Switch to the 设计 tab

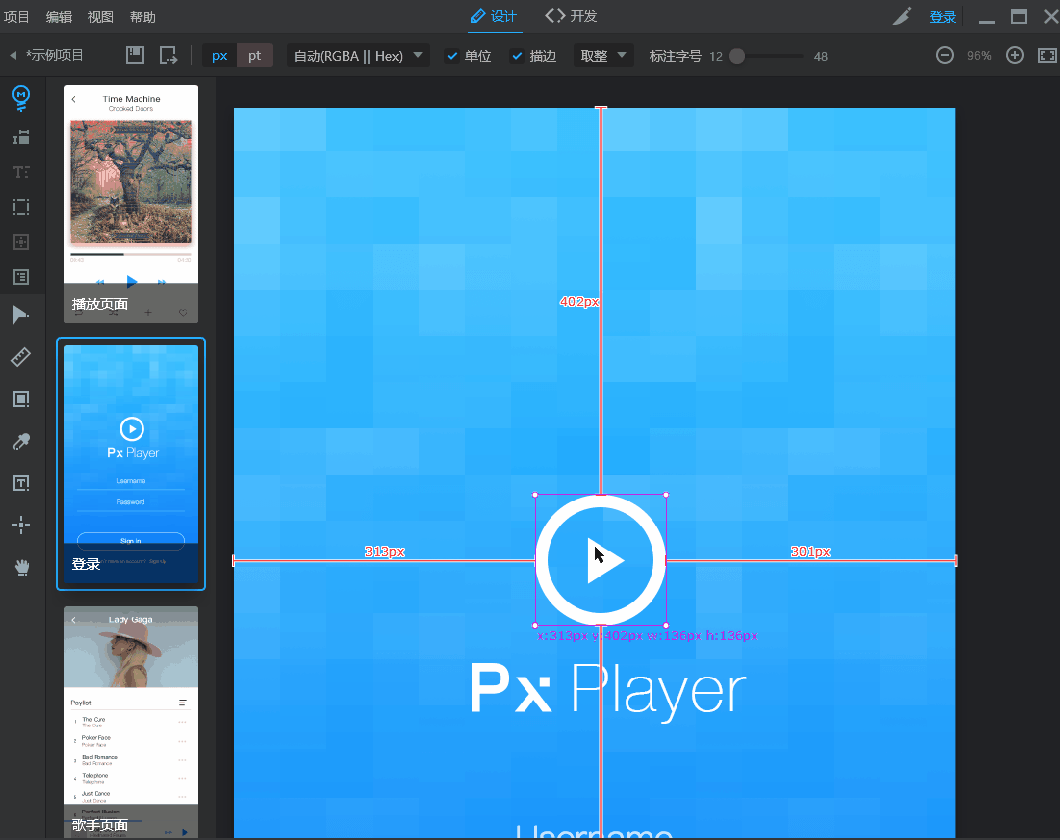495,16
